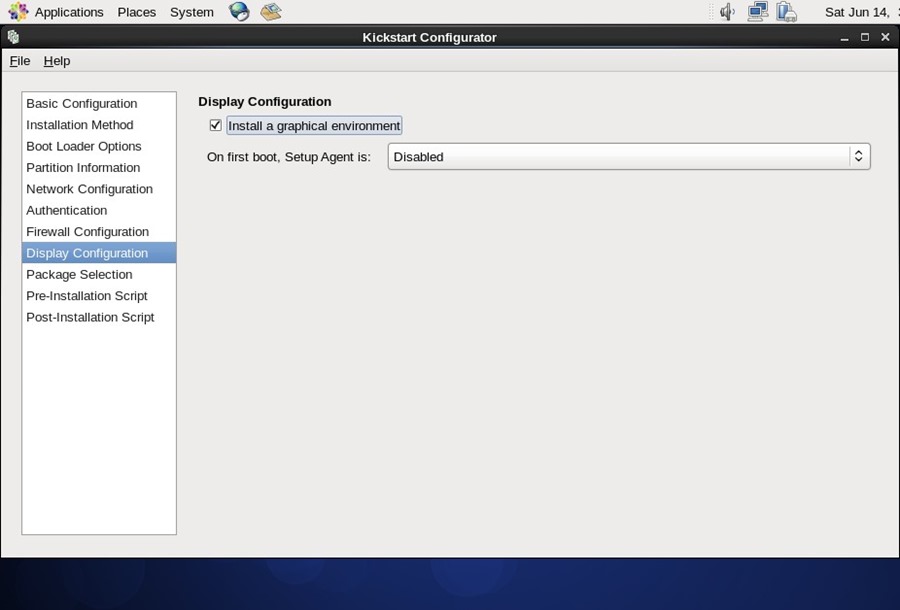The height and width of the screenshot is (610, 900).
Task: Launch the web browser from the top panel
Action: pyautogui.click(x=237, y=11)
